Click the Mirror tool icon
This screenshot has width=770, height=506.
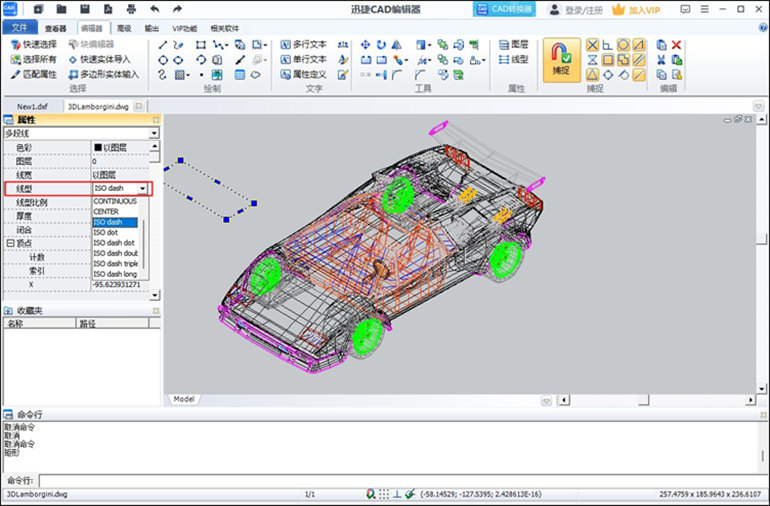pos(396,45)
